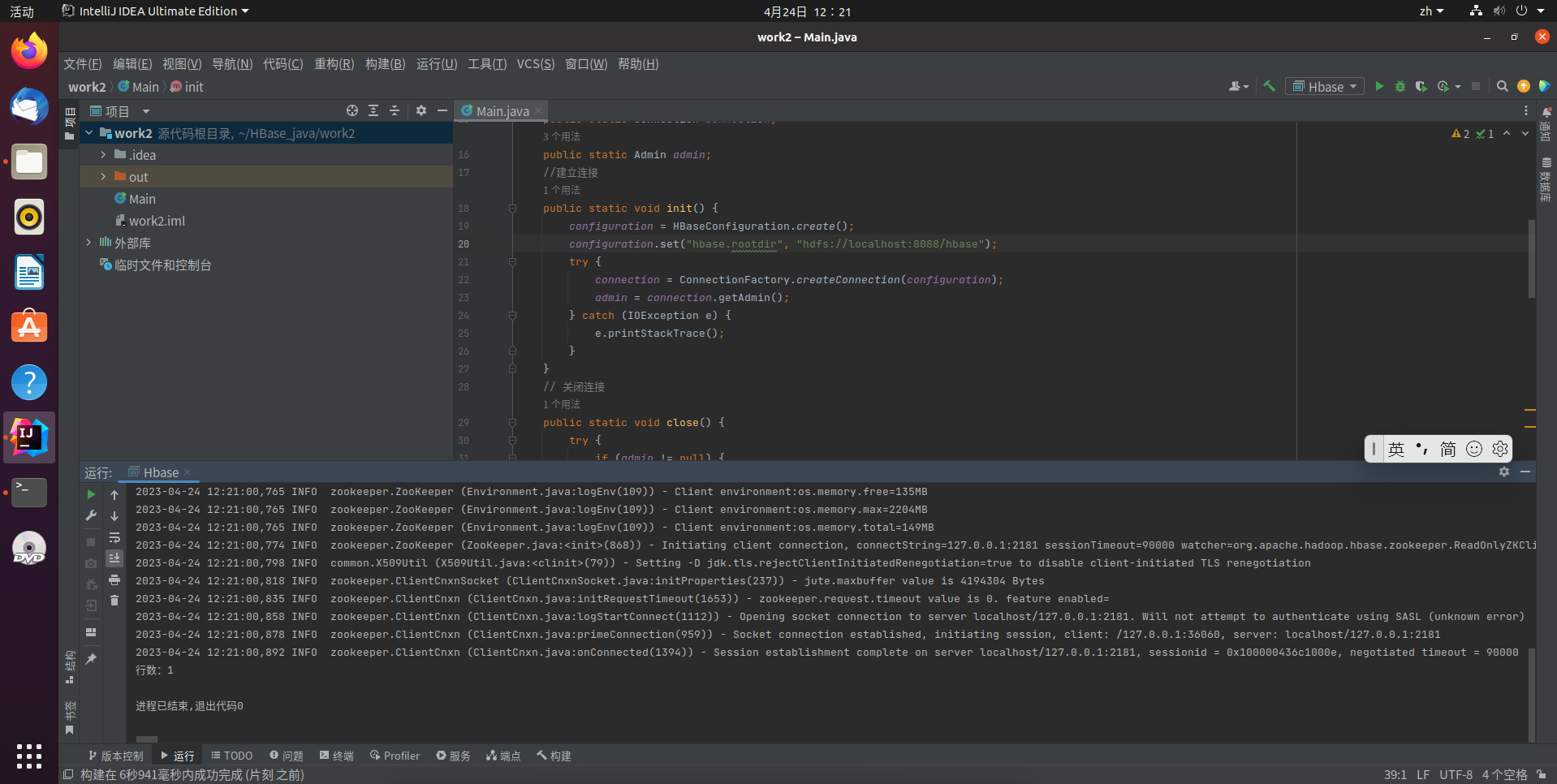
Task: Rerun Hbase from run panel play icon
Action: point(91,494)
